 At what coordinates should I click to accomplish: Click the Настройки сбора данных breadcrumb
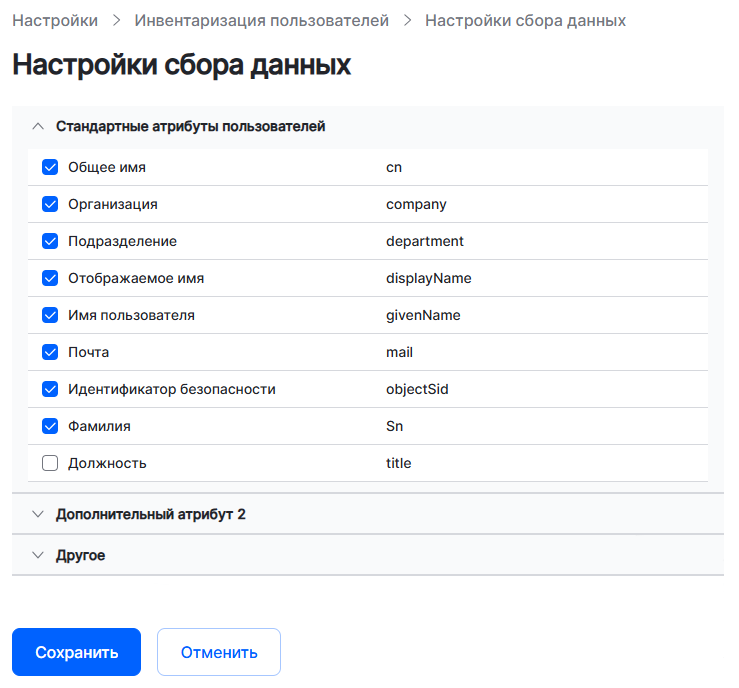click(x=525, y=21)
